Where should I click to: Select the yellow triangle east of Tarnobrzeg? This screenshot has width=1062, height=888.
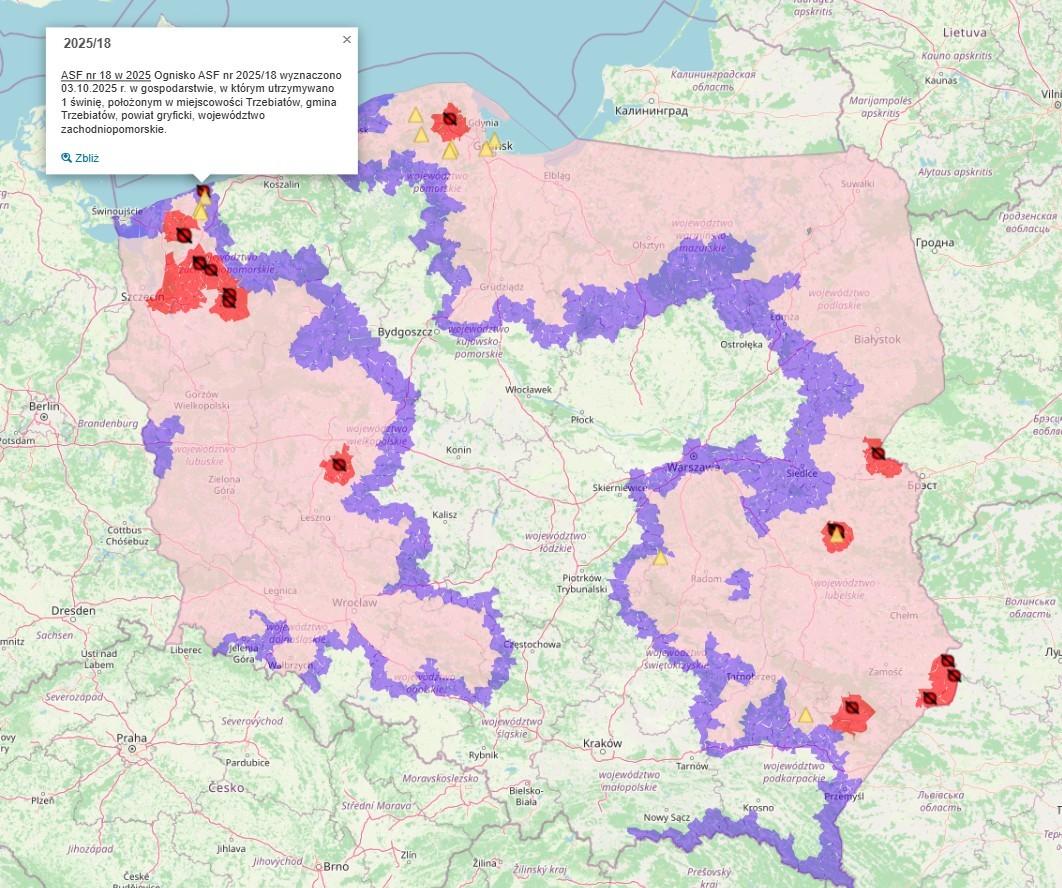[x=805, y=716]
